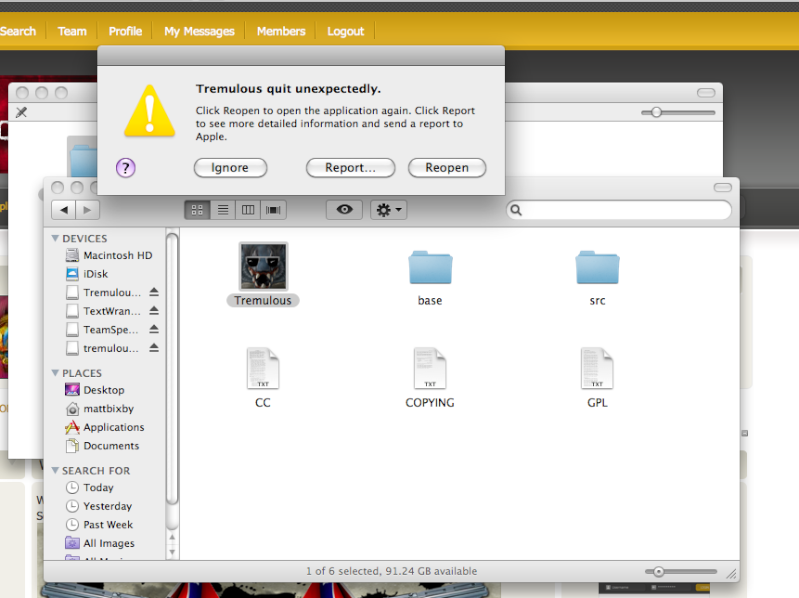The height and width of the screenshot is (598, 799).
Task: Open the src folder
Action: 597,267
